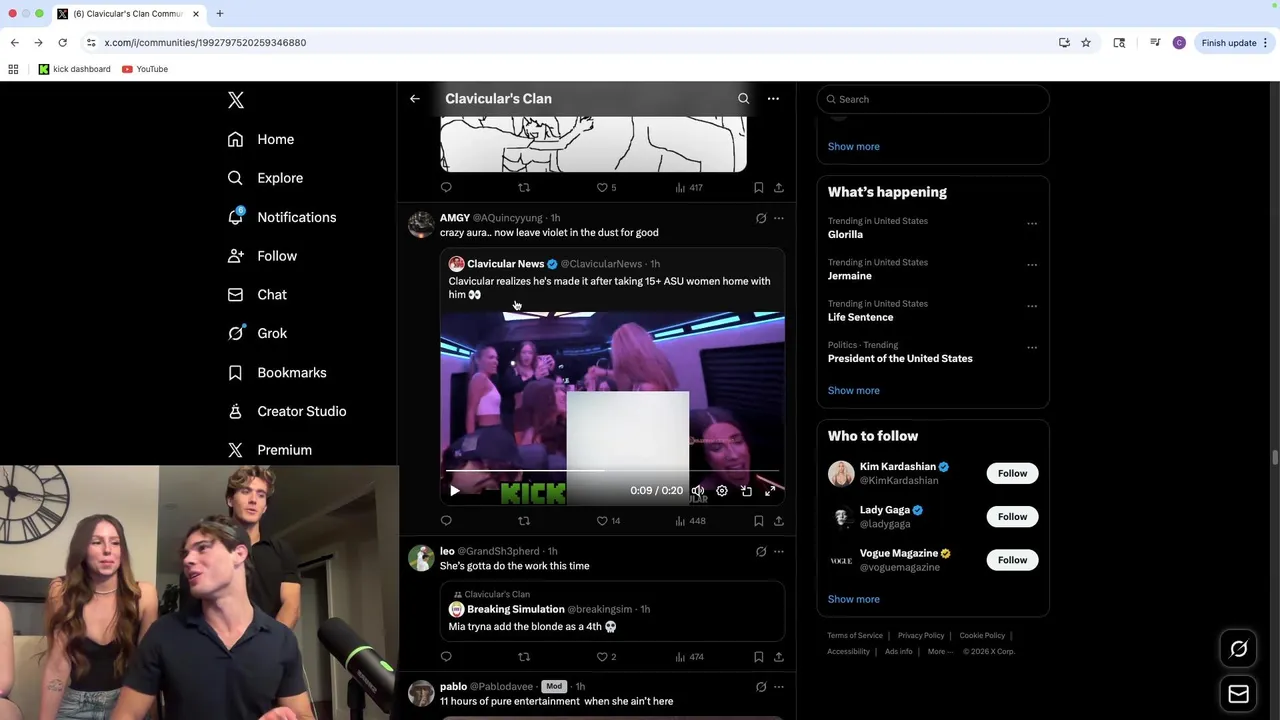Open community more options menu
The image size is (1280, 720).
click(x=773, y=98)
